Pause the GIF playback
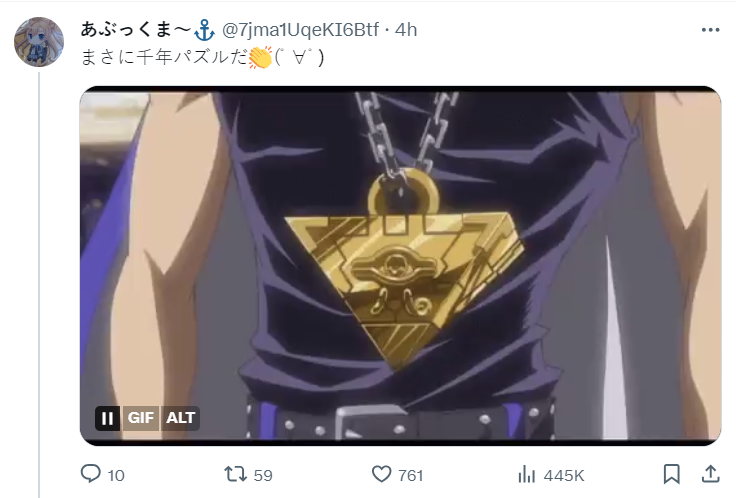The height and width of the screenshot is (498, 736). tap(107, 418)
